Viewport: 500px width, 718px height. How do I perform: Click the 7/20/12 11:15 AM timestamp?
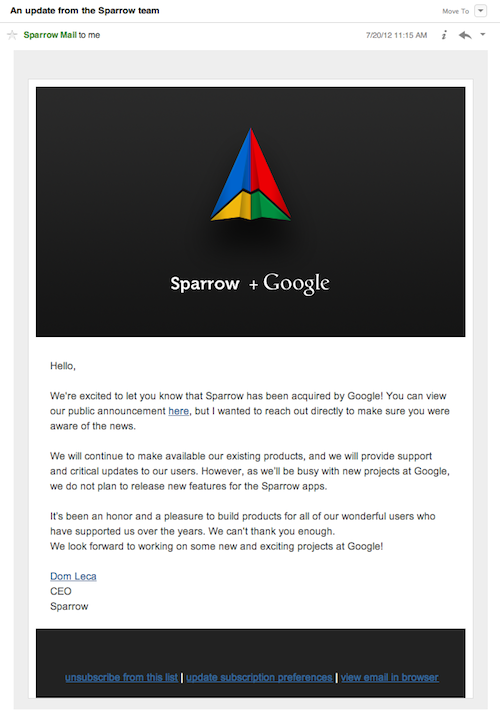pos(397,35)
